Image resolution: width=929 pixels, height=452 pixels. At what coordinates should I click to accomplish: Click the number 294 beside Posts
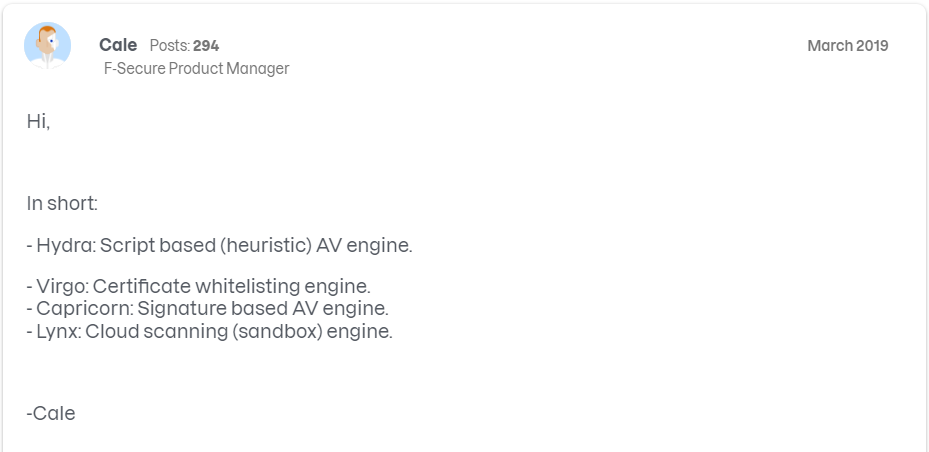click(206, 46)
